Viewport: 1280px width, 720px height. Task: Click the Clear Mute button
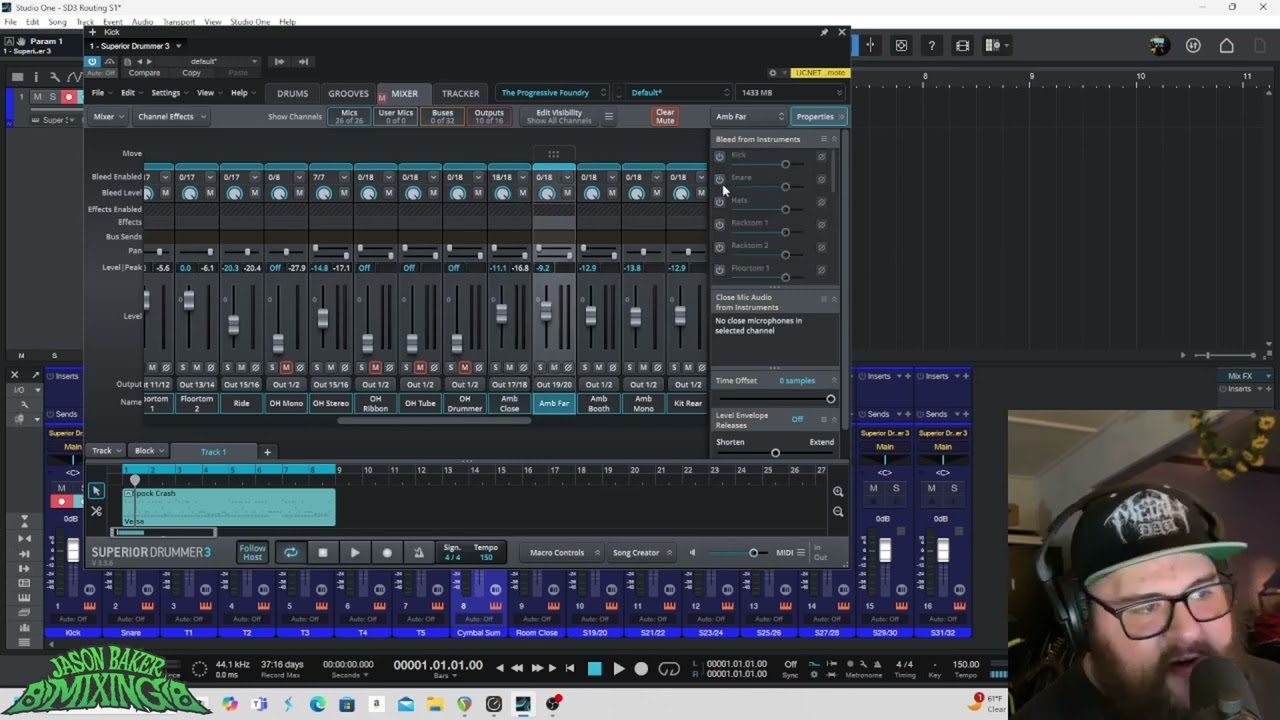tap(665, 116)
